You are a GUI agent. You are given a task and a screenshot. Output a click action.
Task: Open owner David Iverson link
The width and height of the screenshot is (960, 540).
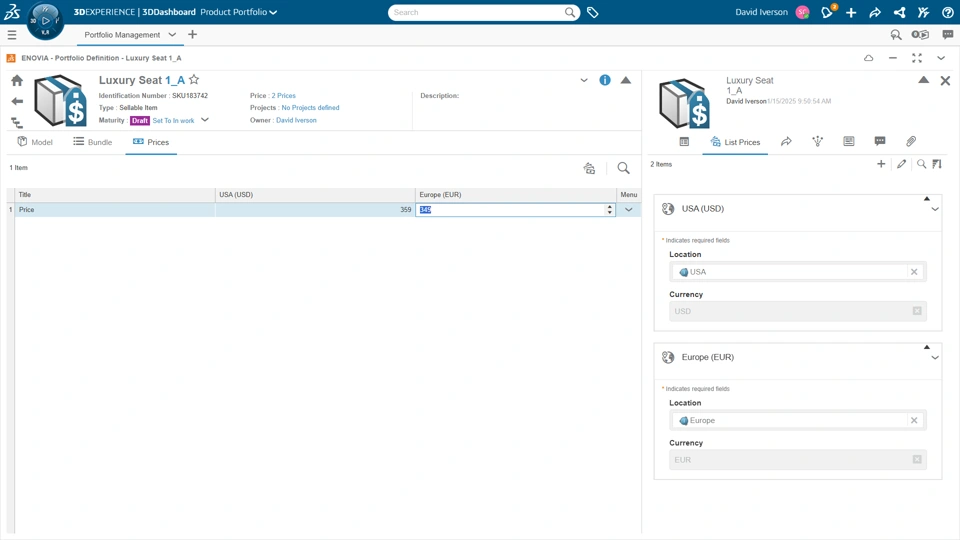coord(296,120)
